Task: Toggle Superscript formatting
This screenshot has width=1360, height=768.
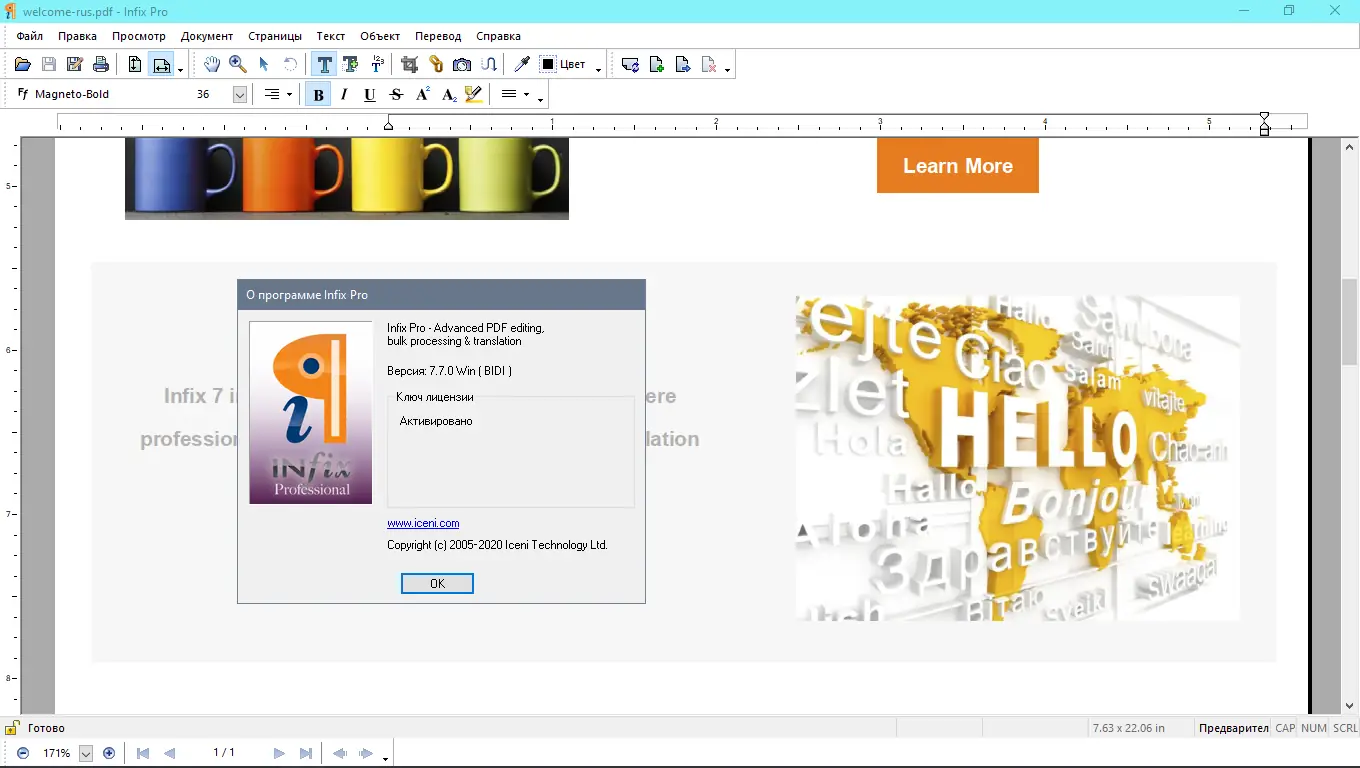Action: [423, 95]
